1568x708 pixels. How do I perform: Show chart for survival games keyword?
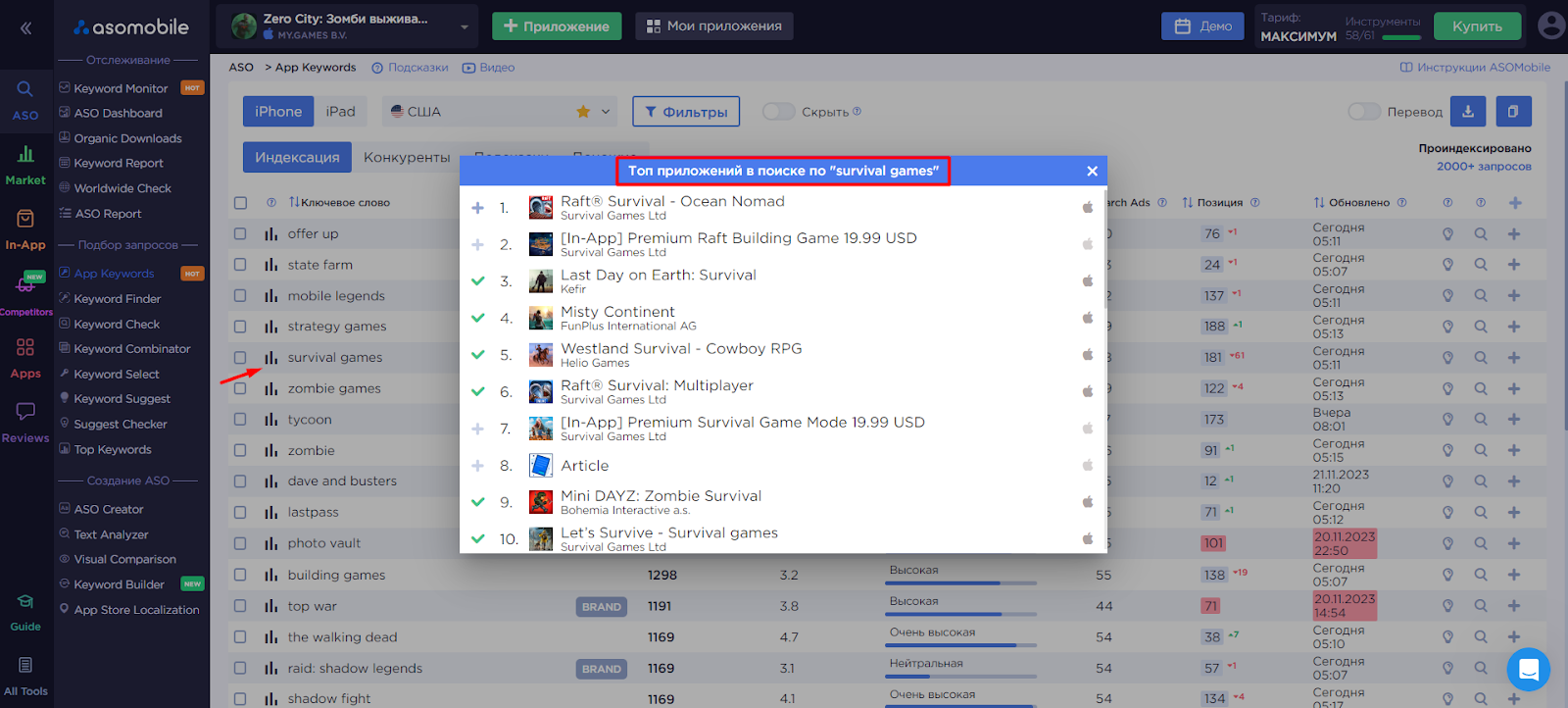[271, 358]
